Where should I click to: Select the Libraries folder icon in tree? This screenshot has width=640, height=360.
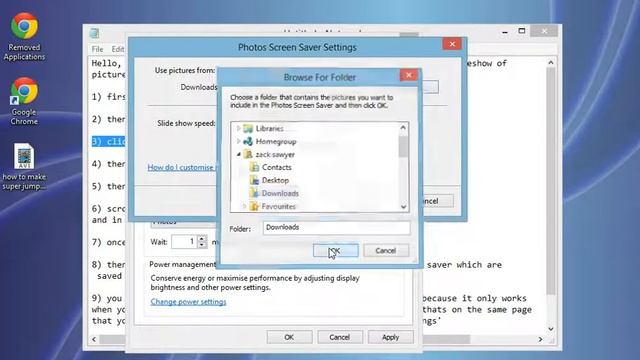point(248,129)
